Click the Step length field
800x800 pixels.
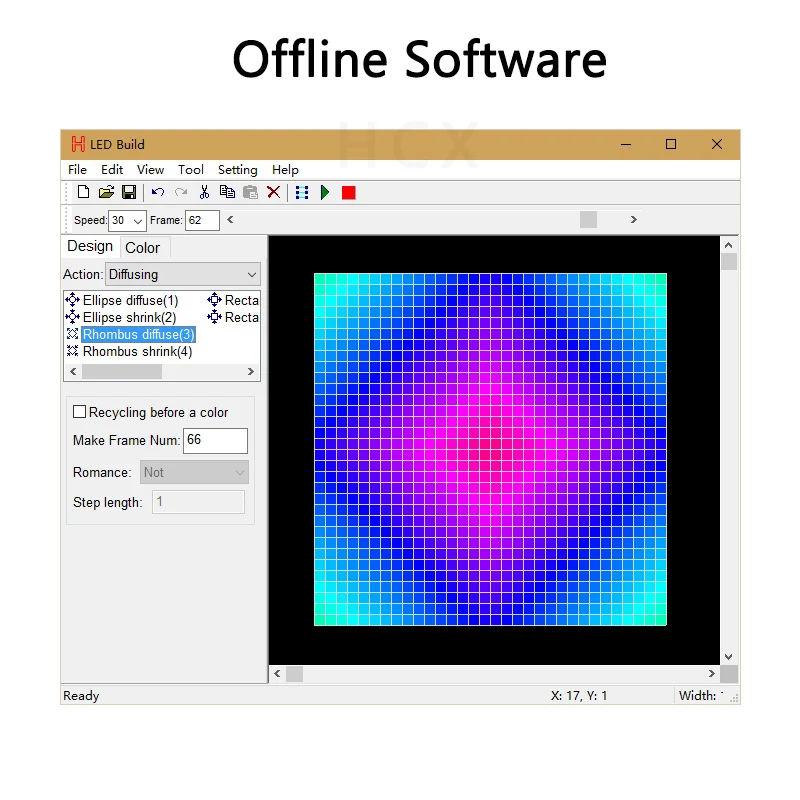point(198,502)
